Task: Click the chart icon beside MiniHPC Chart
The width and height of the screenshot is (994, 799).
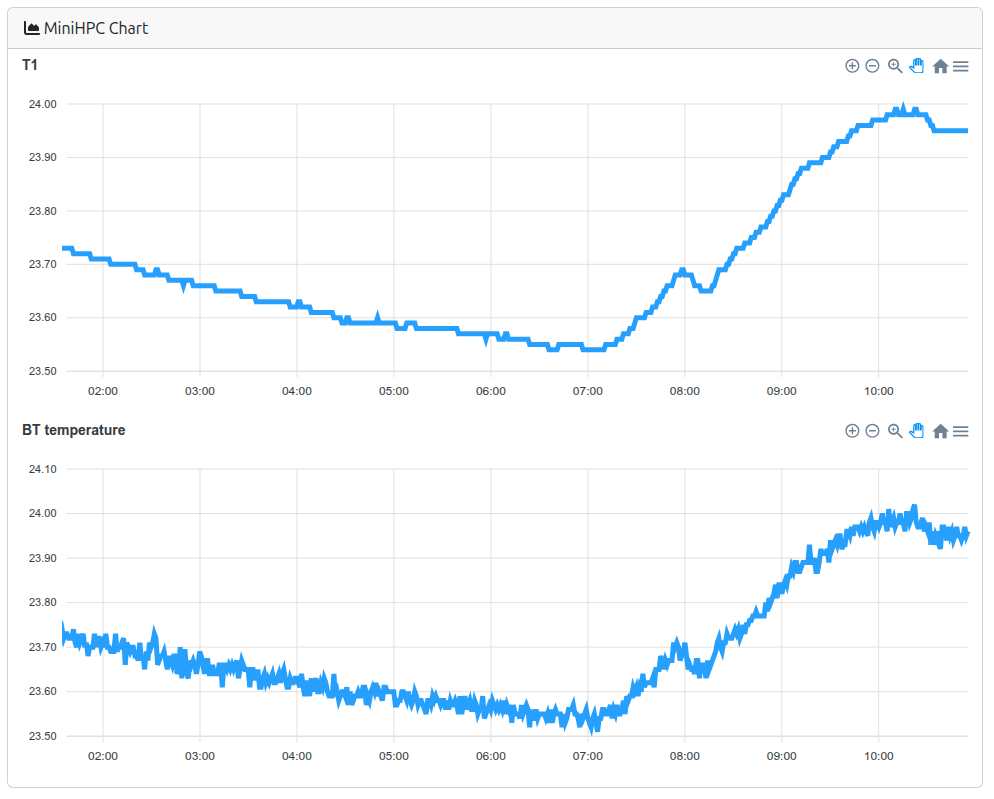Action: 32,28
